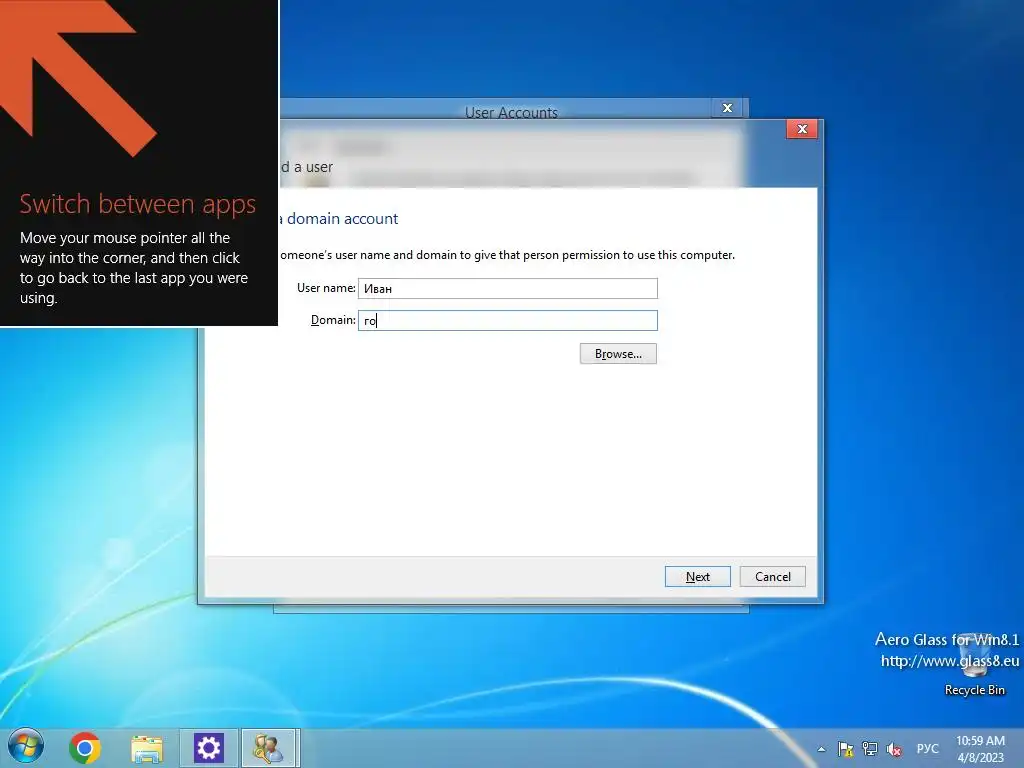Viewport: 1024px width, 768px height.
Task: Close the add user wizard with red X
Action: click(802, 129)
